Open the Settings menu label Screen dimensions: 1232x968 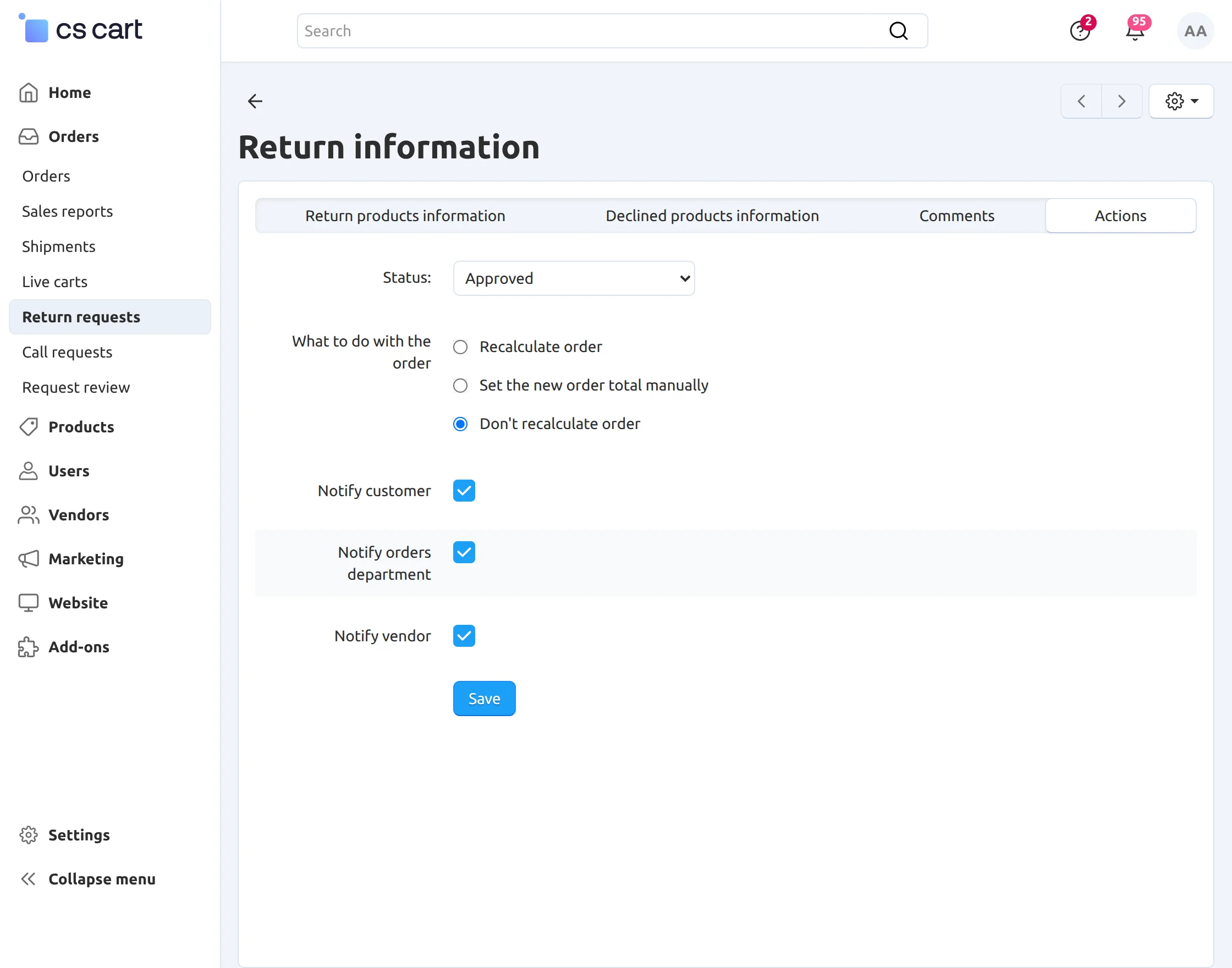tap(79, 835)
